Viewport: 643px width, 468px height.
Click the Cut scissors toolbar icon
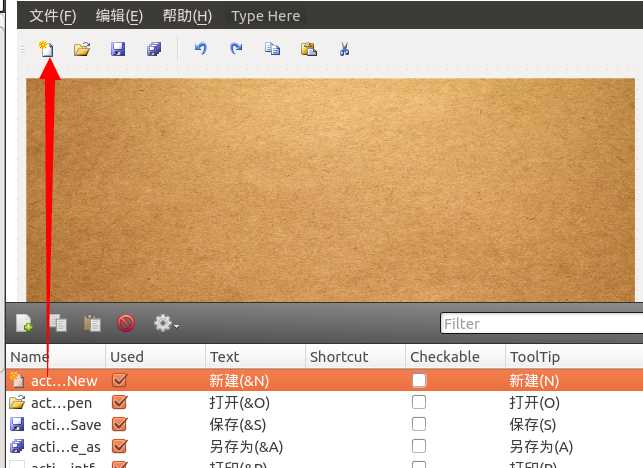[x=344, y=49]
